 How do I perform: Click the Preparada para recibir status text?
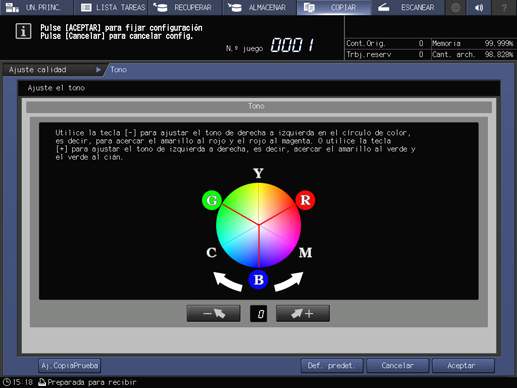click(x=92, y=382)
